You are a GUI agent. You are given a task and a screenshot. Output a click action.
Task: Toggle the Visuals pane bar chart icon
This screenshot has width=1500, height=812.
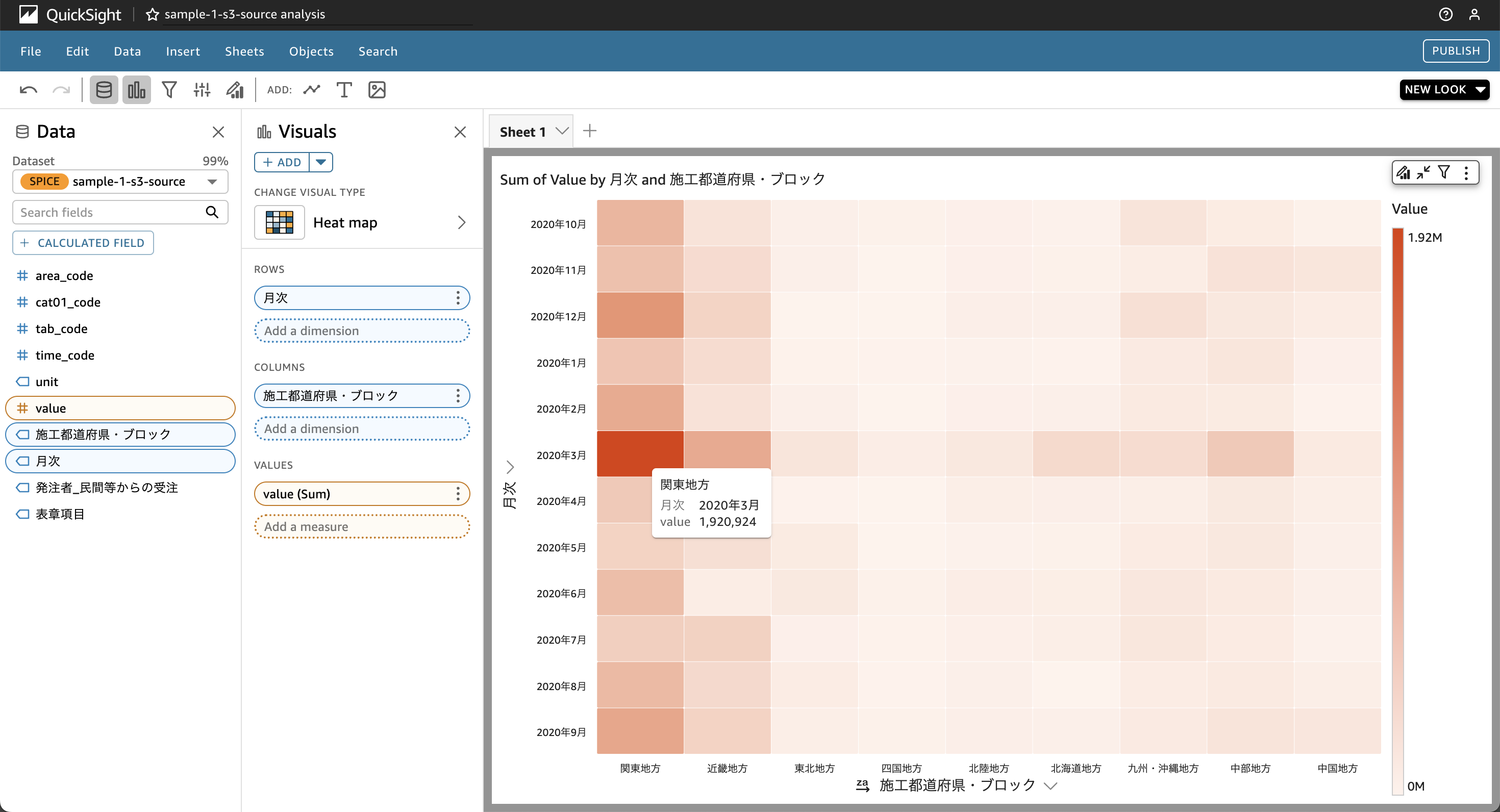136,90
